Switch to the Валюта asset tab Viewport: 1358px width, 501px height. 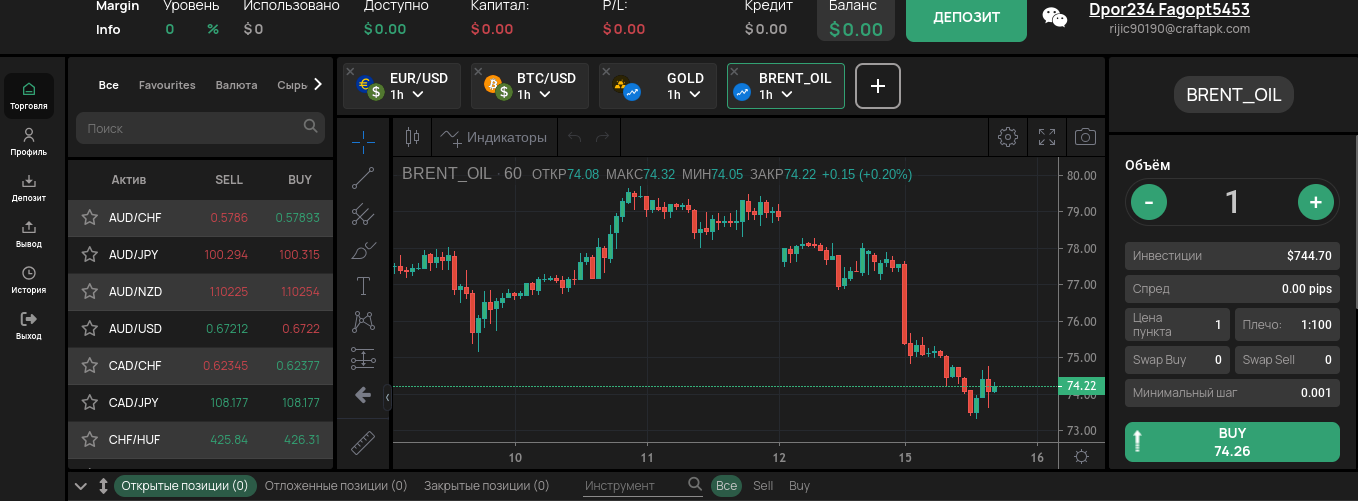click(236, 85)
